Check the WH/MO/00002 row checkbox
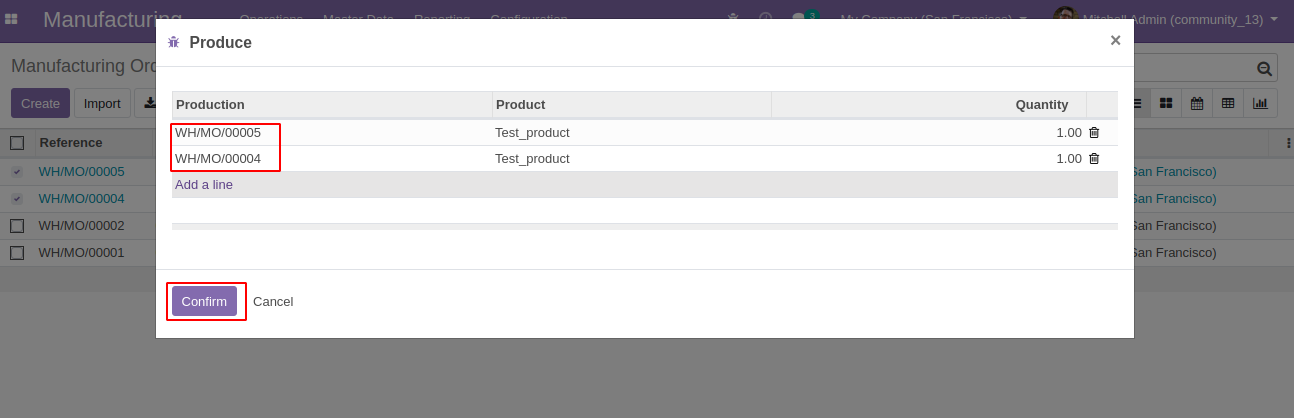 [17, 226]
